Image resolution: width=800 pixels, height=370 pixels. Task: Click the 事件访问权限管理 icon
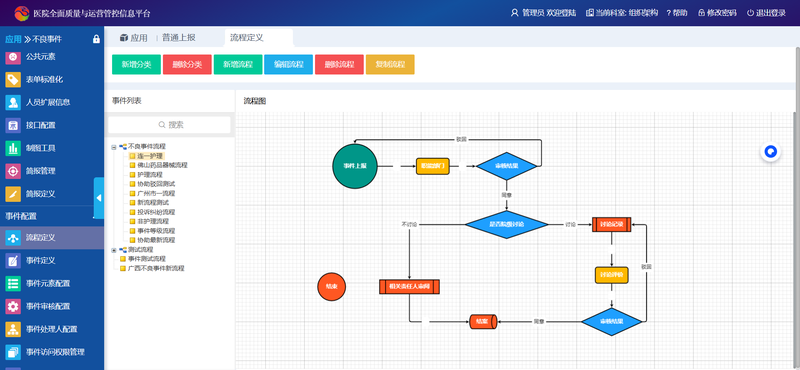pos(13,352)
